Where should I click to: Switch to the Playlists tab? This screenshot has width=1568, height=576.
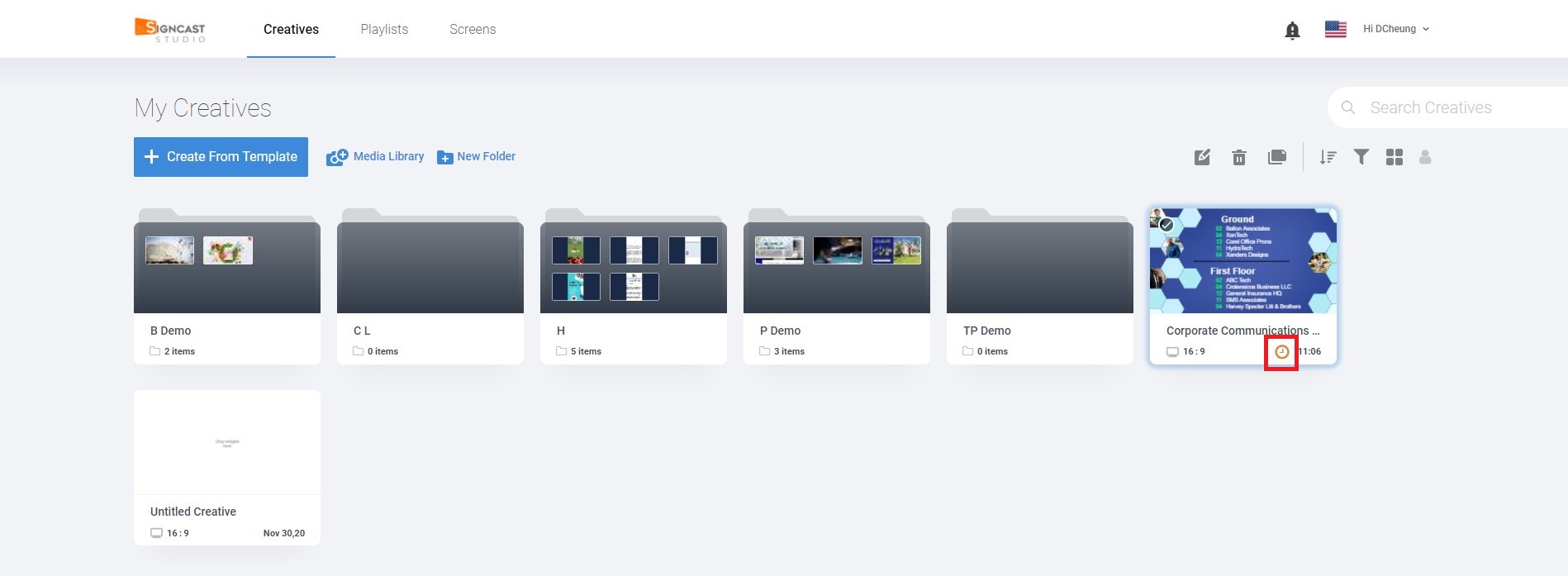[x=384, y=29]
